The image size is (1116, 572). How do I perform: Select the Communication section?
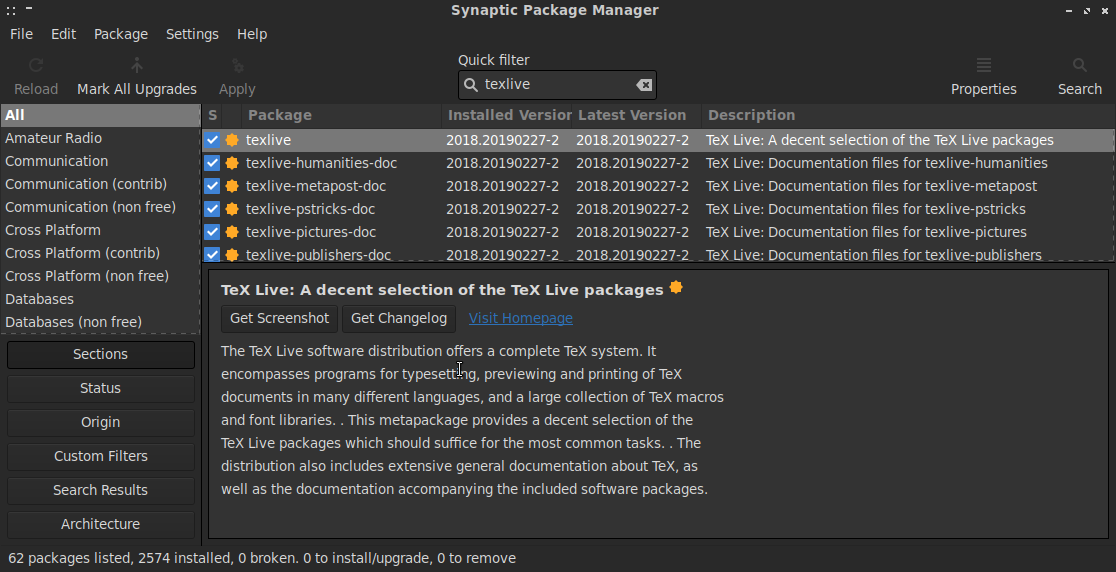click(x=100, y=161)
